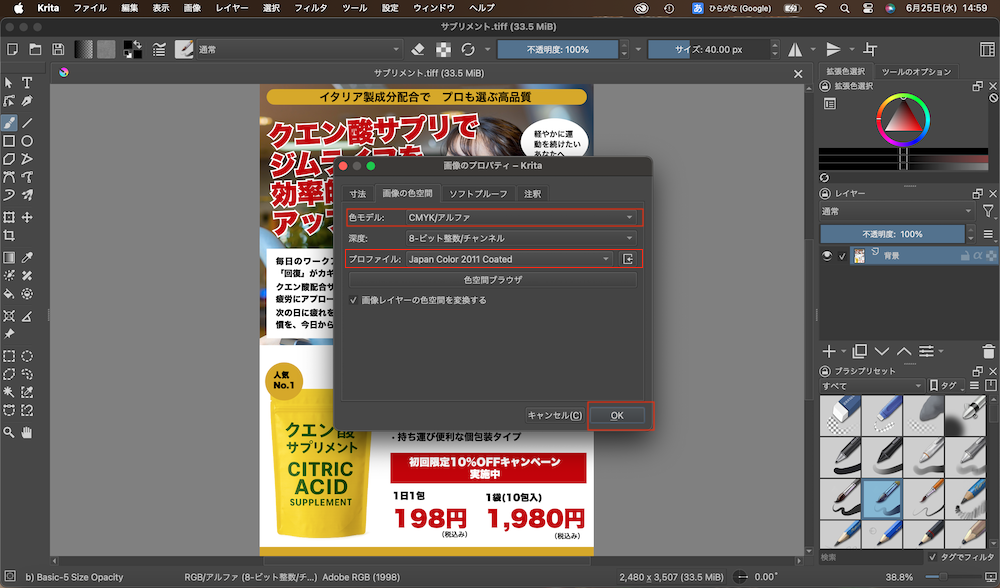Open プロファイル dropdown Japan Color 2011 Coated

coord(509,259)
